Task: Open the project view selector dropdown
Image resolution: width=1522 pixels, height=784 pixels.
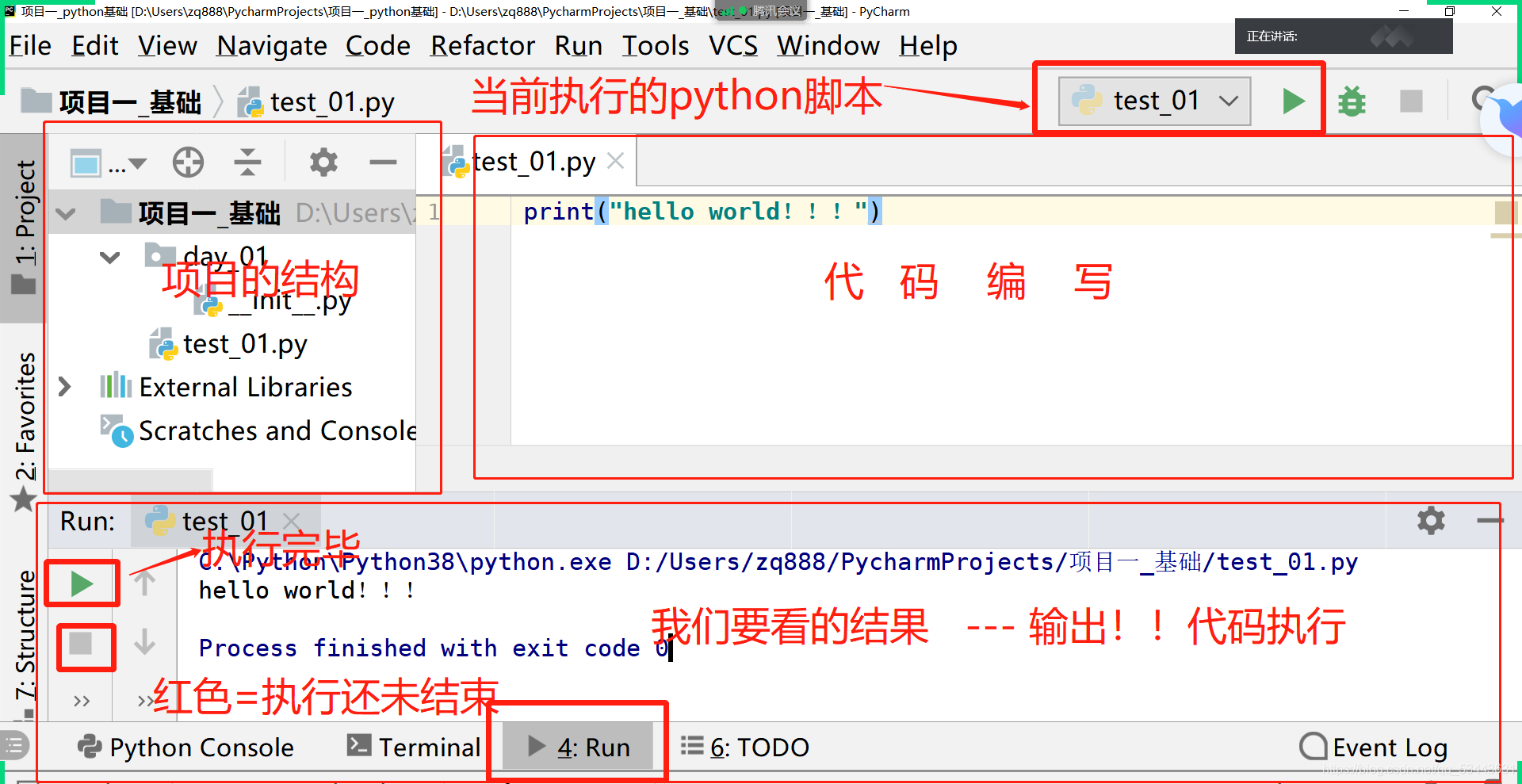Action: (108, 163)
